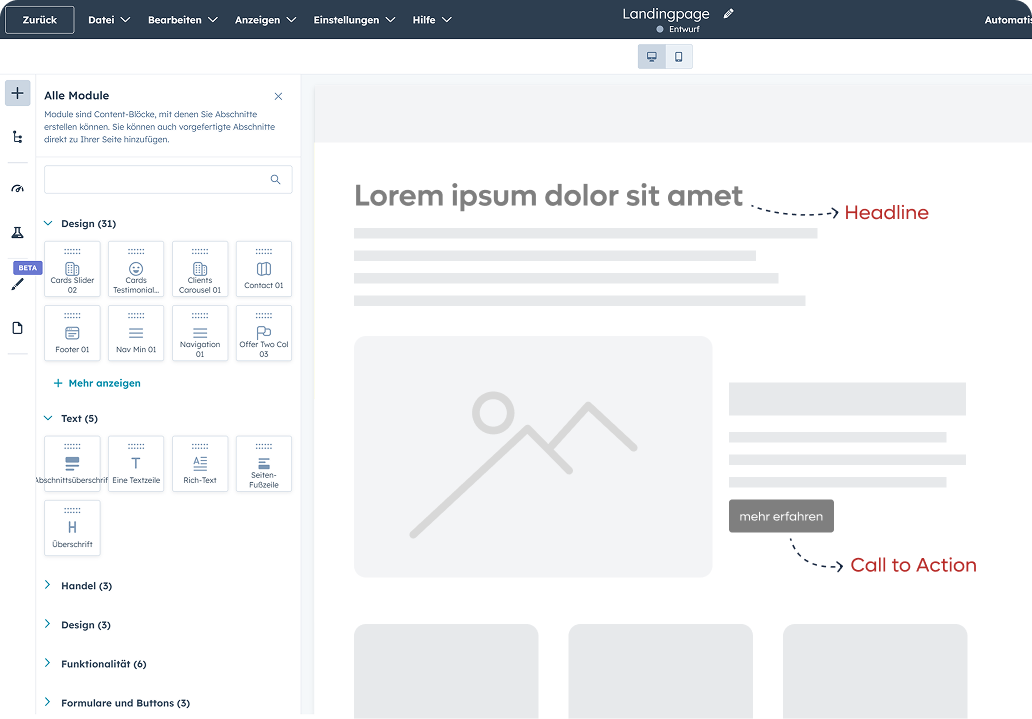
Task: Select the Überschrift module
Action: pos(72,528)
